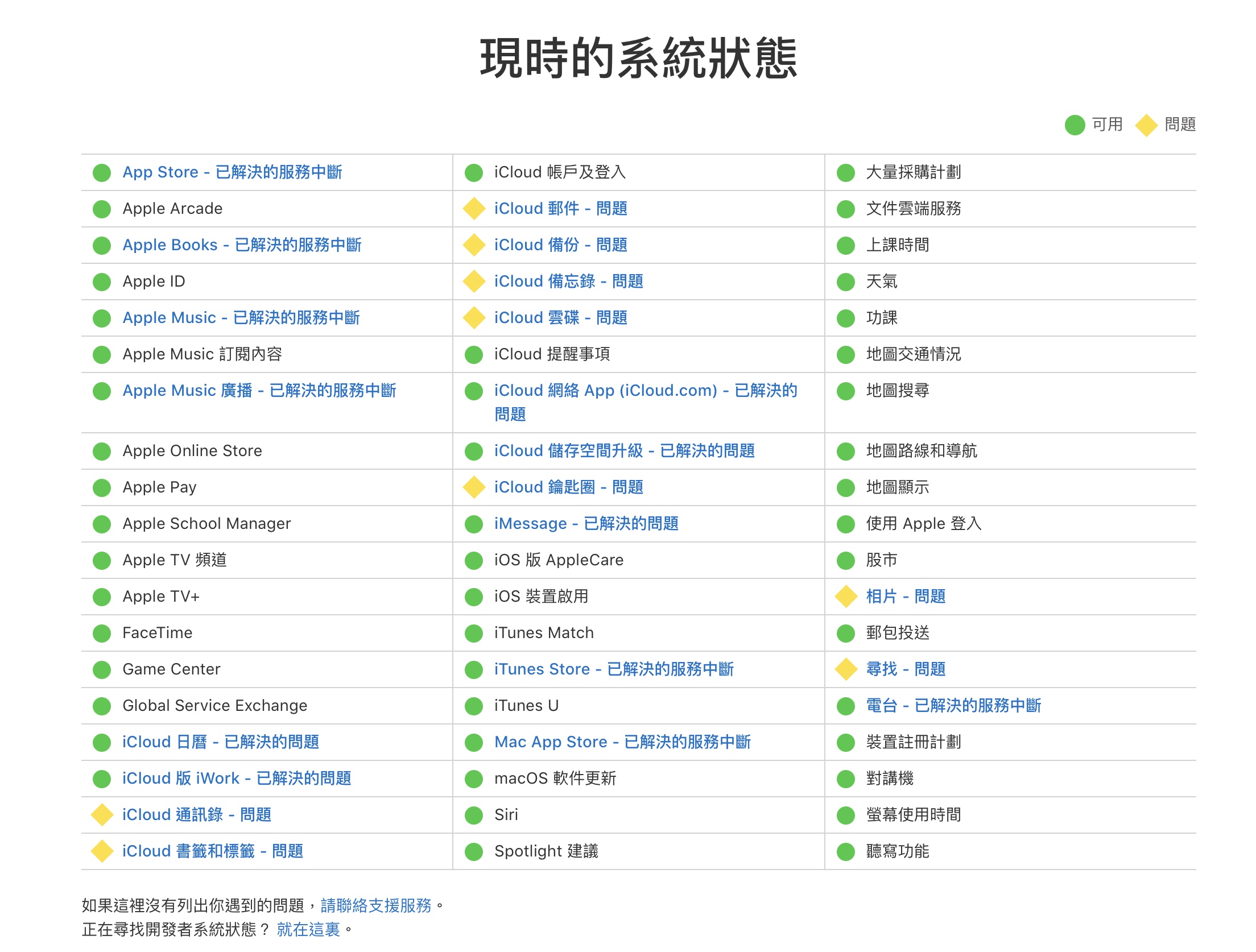Click 請聯絡支援服務 support link
This screenshot has width=1256, height=952.
pyautogui.click(x=376, y=905)
